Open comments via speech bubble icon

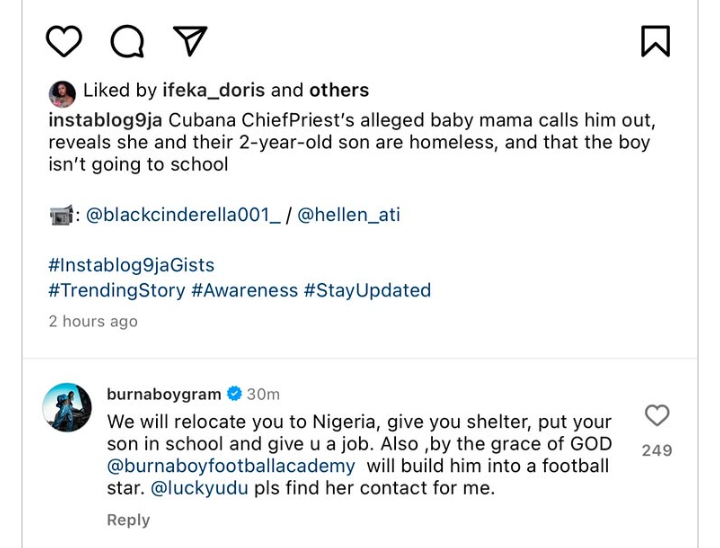[x=127, y=41]
